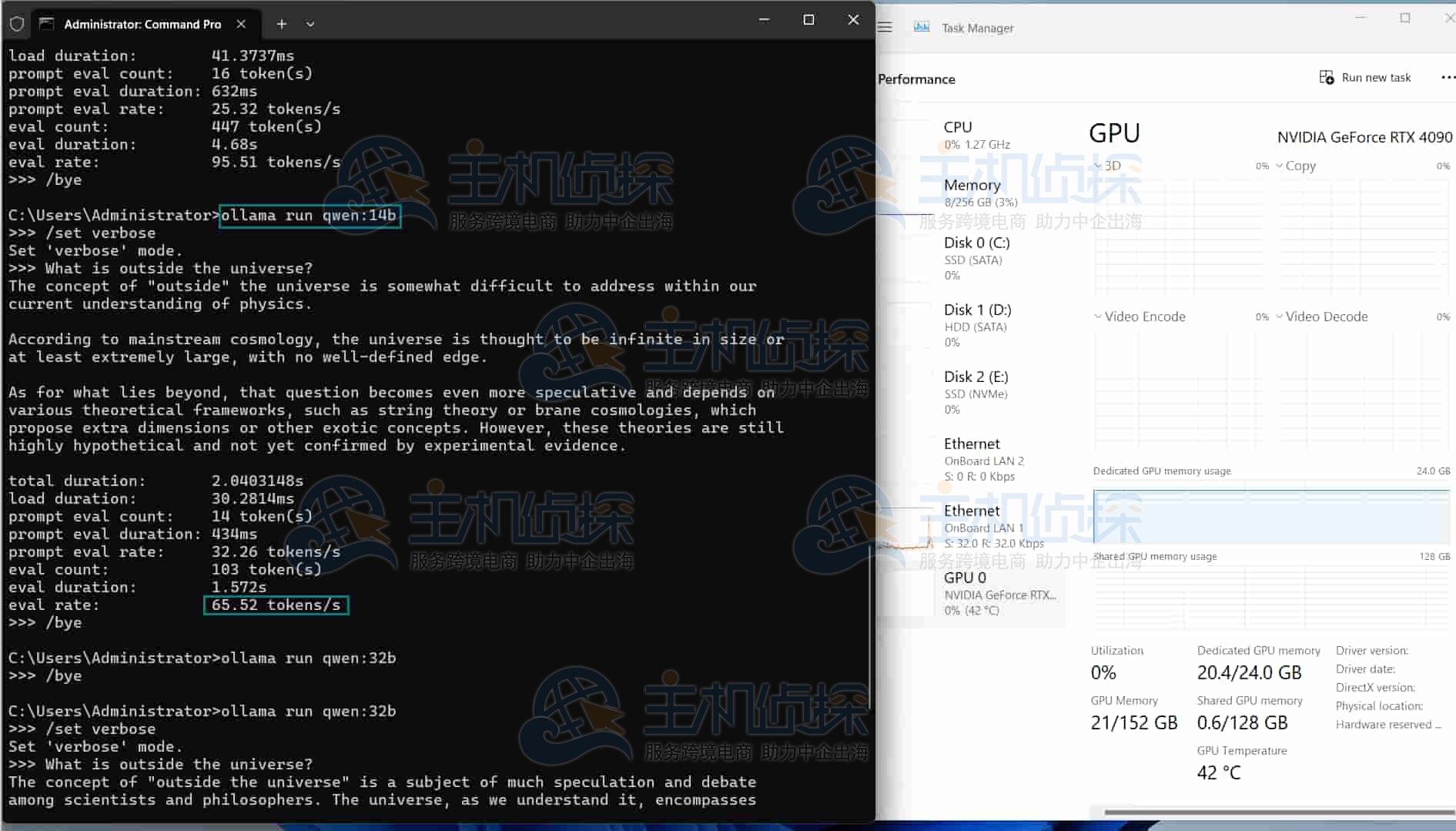The image size is (1456, 831).
Task: Open the terminal tab chevron dropdown
Action: (310, 24)
